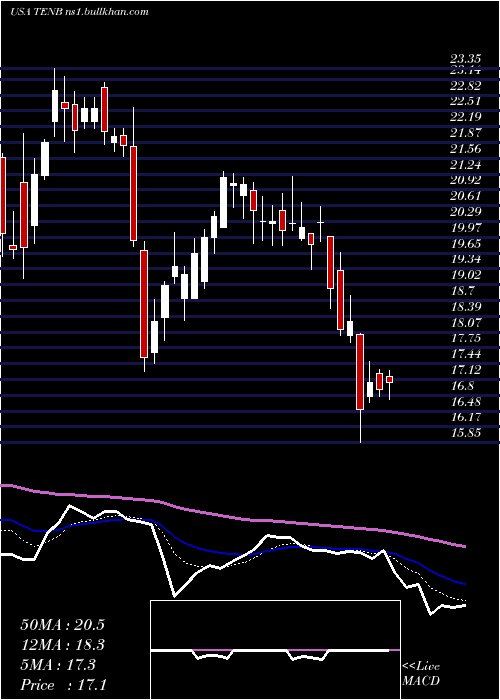Click the 17.44 price axis label

pyautogui.click(x=465, y=354)
